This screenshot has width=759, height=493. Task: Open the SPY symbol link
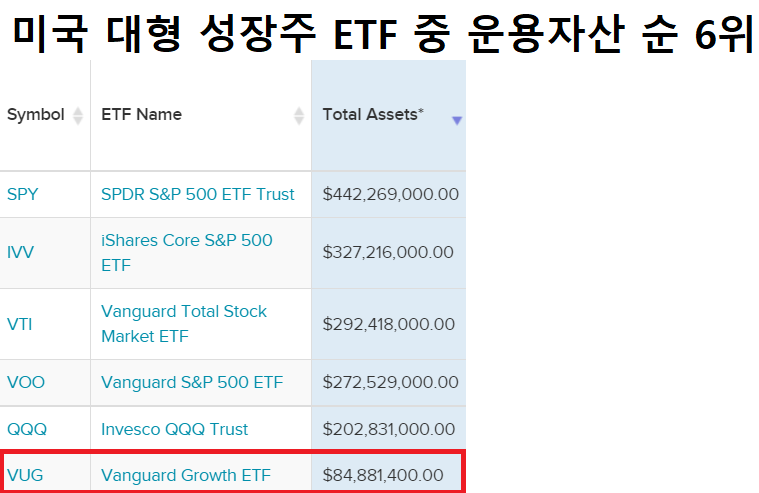click(22, 194)
